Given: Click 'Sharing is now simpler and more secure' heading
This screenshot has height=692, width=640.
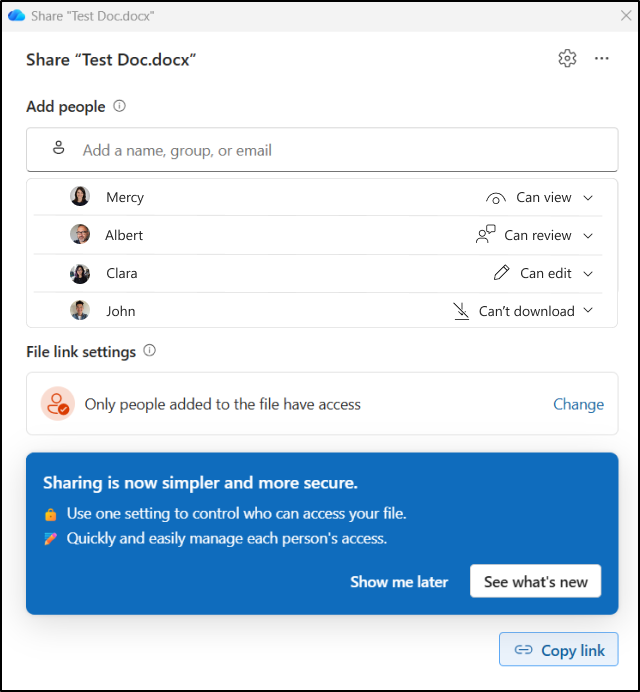Looking at the screenshot, I should [200, 483].
